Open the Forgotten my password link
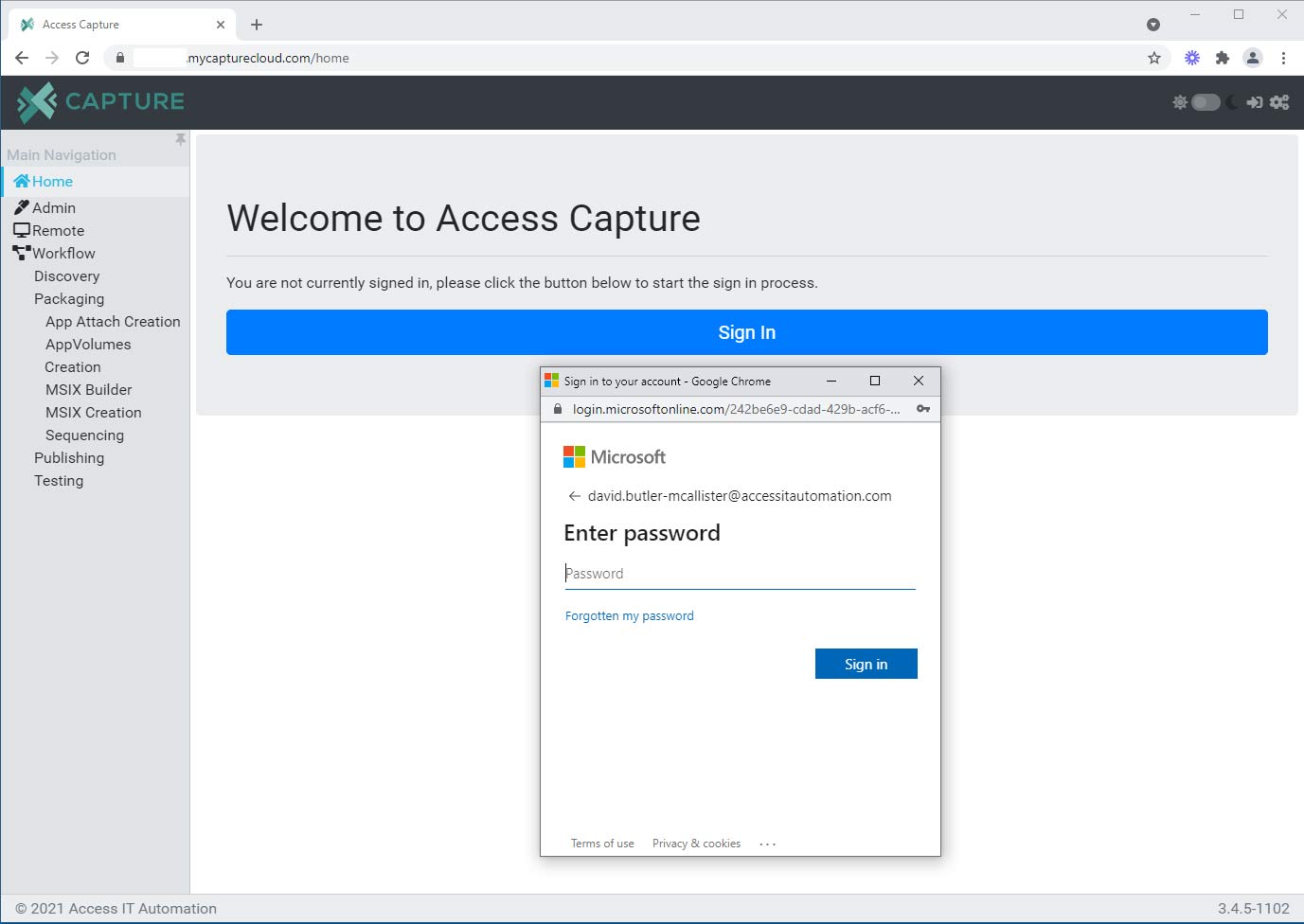Screen dimensions: 1304x924 click(629, 615)
